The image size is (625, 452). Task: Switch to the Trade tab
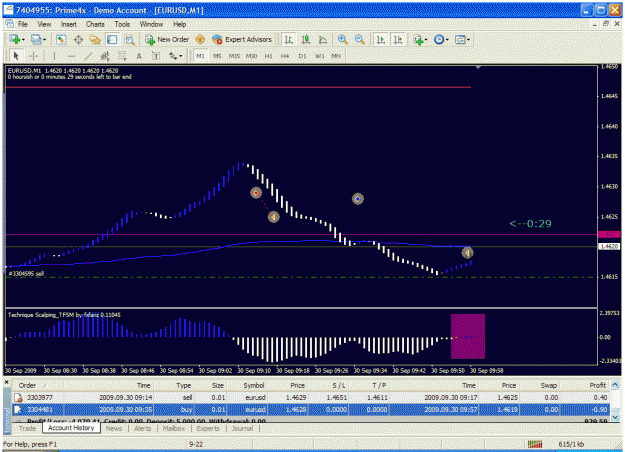pos(27,428)
